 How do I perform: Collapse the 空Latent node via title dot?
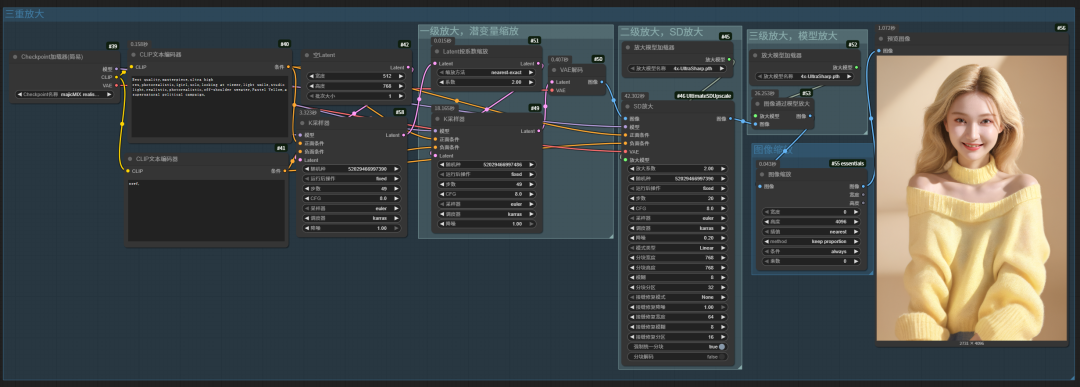click(x=307, y=55)
